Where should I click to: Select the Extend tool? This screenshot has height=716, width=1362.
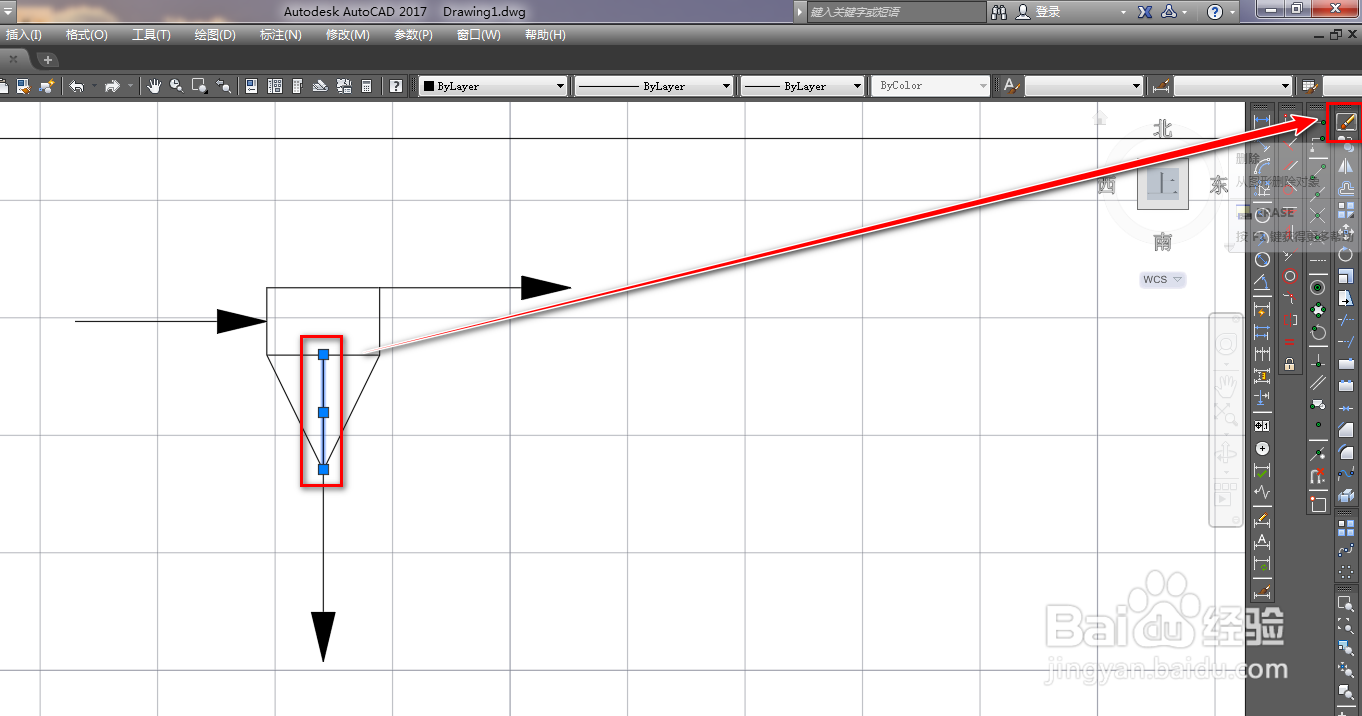tap(1346, 341)
